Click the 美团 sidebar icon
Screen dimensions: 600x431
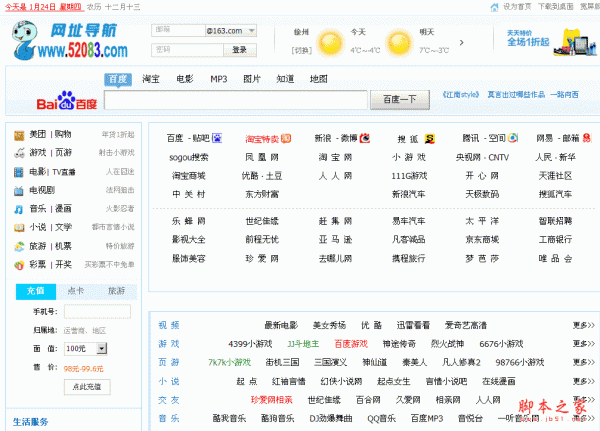click(x=19, y=135)
